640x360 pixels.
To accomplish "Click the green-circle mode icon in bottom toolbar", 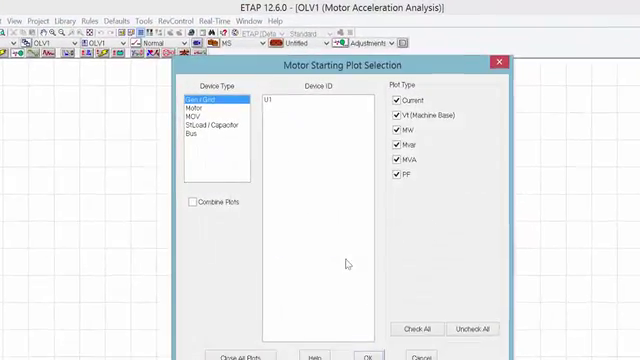I will (x=18, y=53).
